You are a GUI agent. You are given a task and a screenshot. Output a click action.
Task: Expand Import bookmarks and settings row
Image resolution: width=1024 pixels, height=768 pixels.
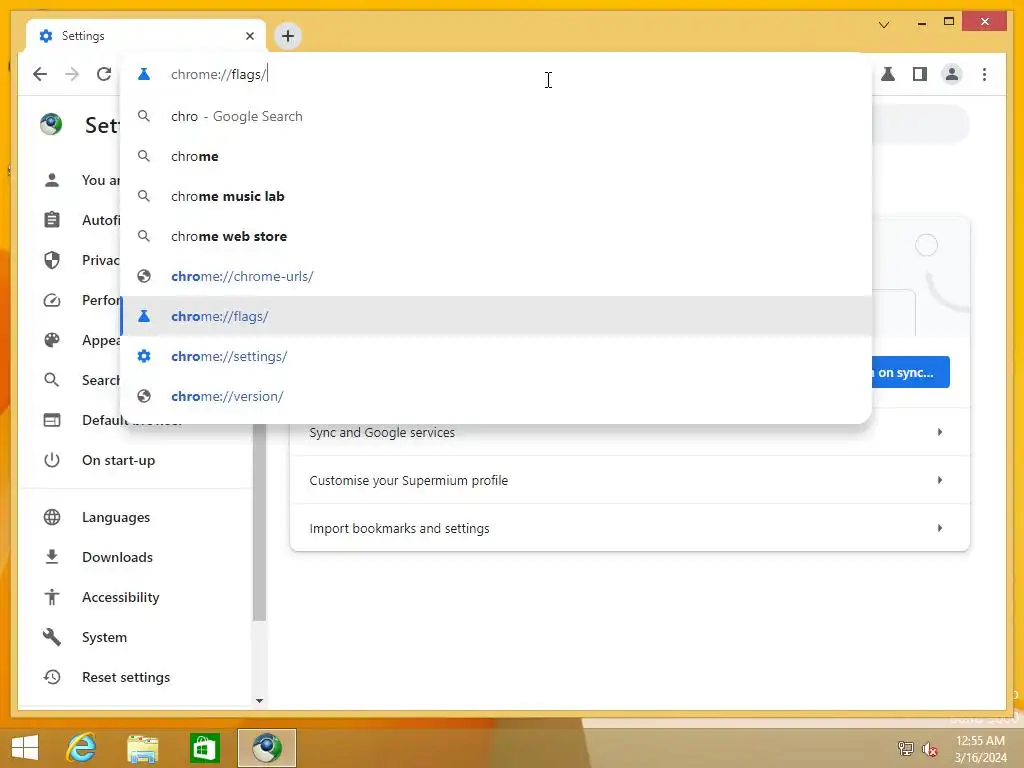pyautogui.click(x=630, y=528)
